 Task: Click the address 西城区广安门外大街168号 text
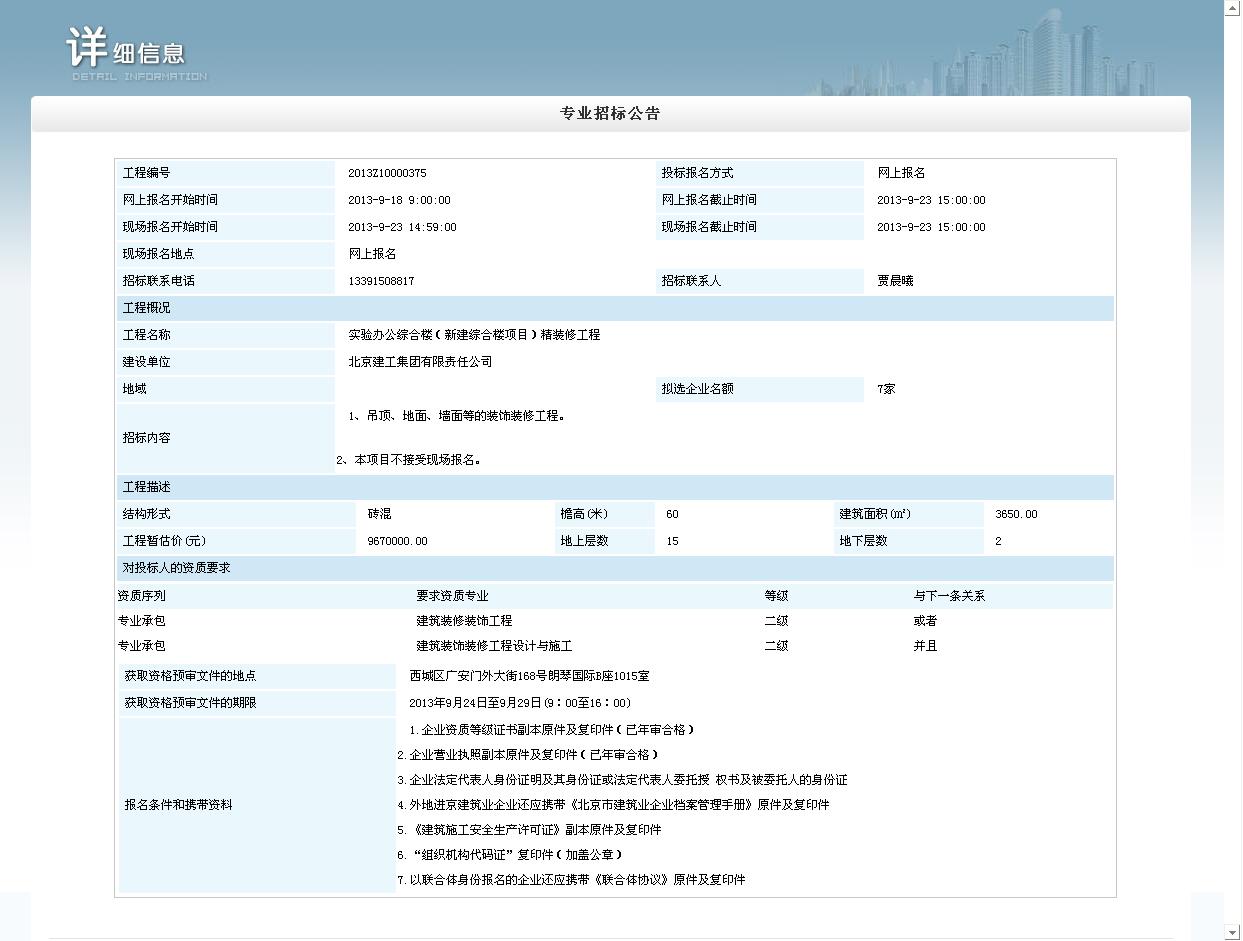click(x=529, y=676)
